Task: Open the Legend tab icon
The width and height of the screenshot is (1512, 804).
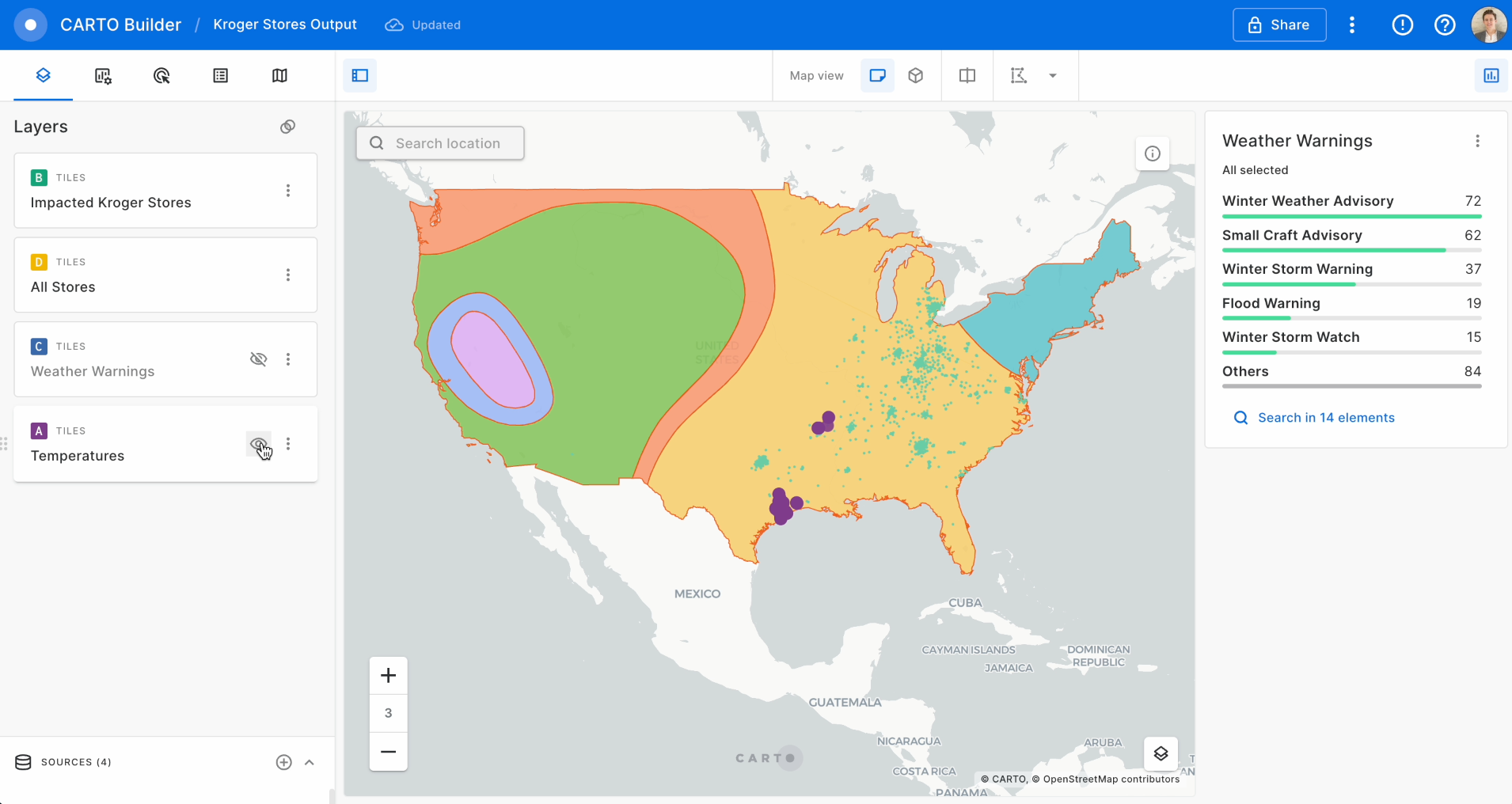Action: coord(220,75)
